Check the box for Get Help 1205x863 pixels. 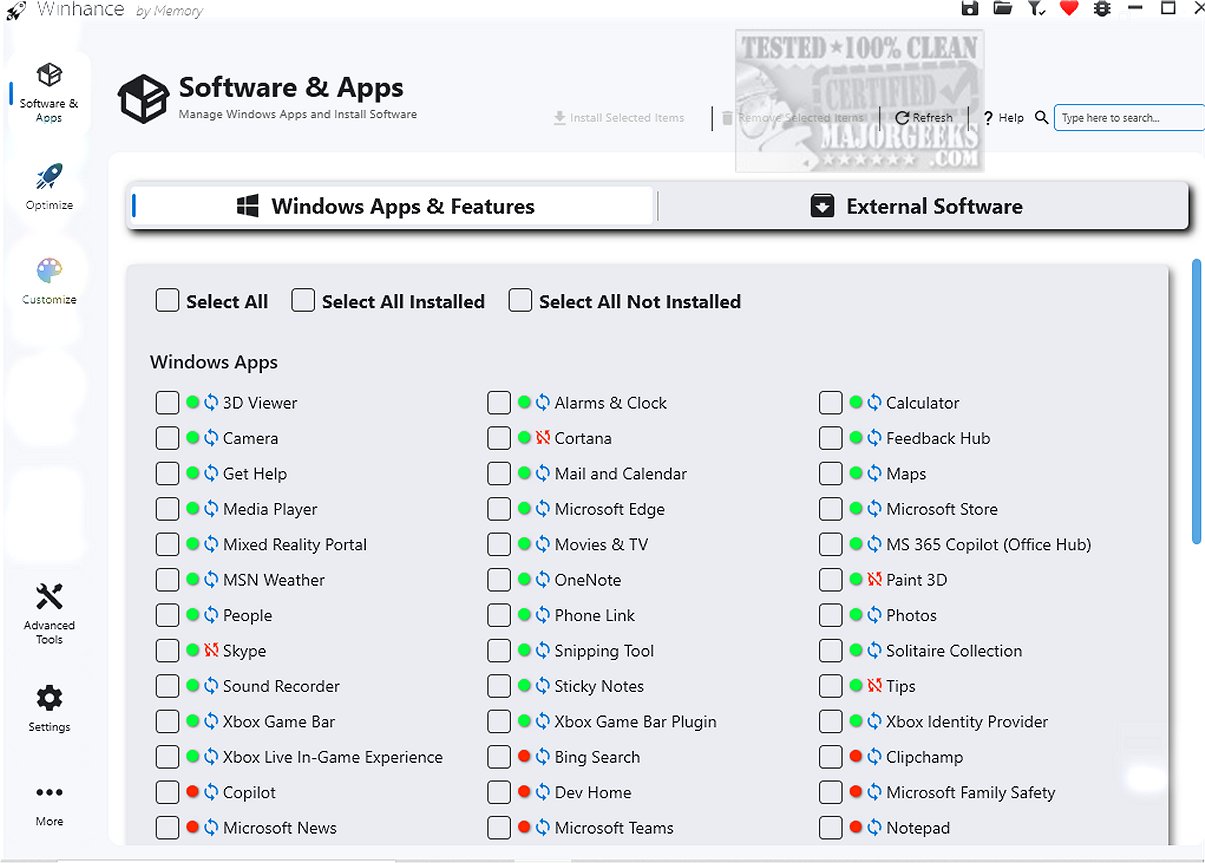point(167,474)
